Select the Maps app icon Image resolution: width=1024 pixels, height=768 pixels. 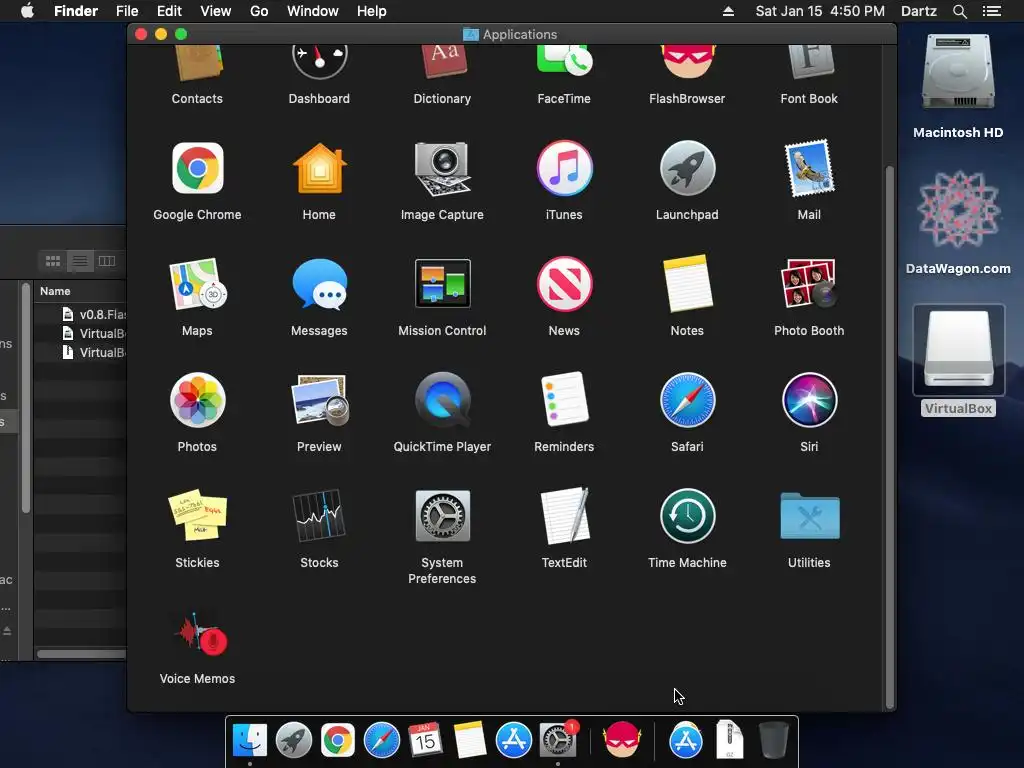tap(197, 284)
